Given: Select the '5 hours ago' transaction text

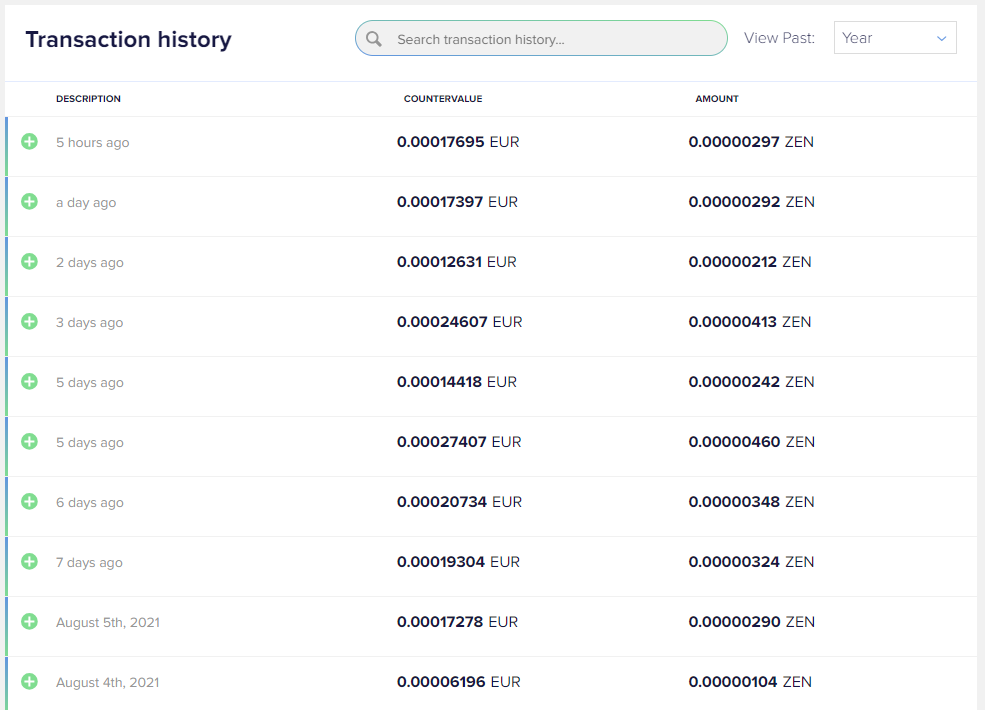Looking at the screenshot, I should tap(92, 143).
